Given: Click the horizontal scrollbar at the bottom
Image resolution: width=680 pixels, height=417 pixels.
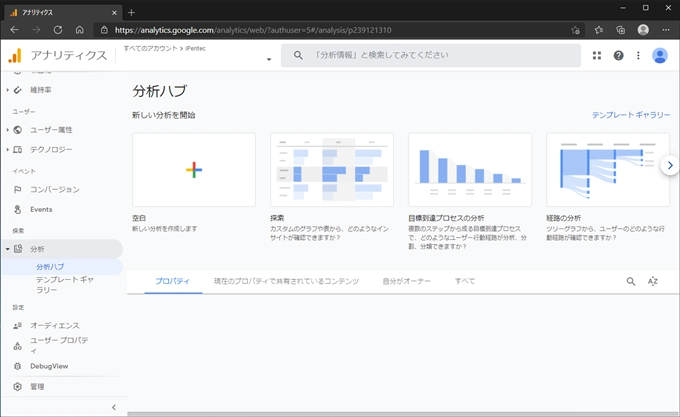Looking at the screenshot, I should [x=403, y=414].
